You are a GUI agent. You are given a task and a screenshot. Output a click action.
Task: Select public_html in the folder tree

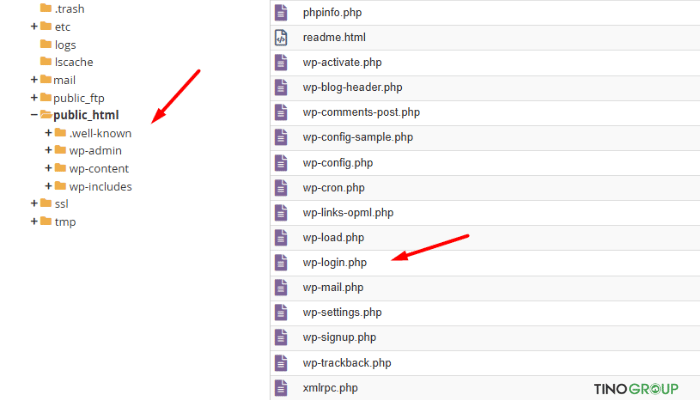[x=86, y=115]
